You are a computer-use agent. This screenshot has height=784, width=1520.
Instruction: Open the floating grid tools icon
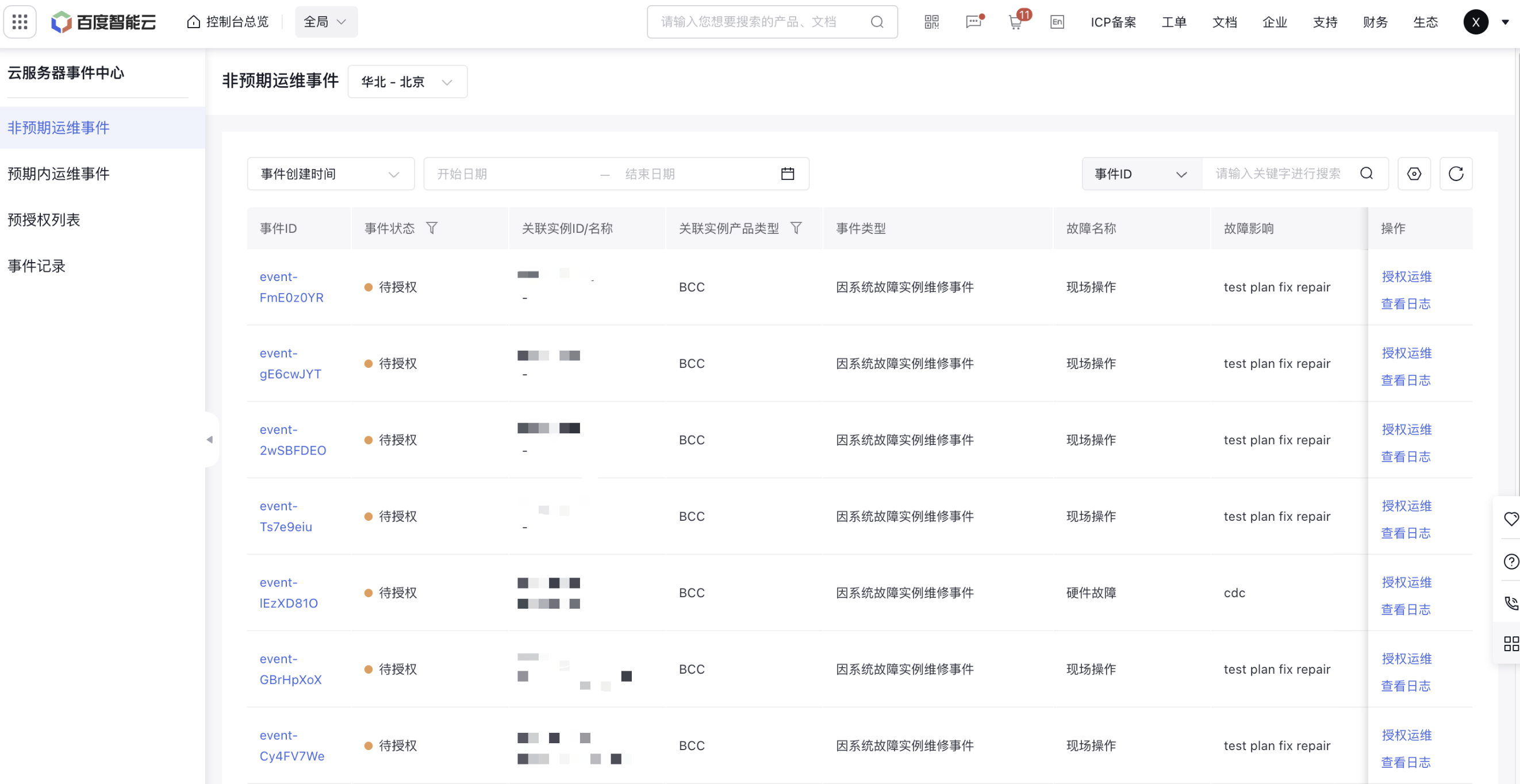[x=1511, y=644]
